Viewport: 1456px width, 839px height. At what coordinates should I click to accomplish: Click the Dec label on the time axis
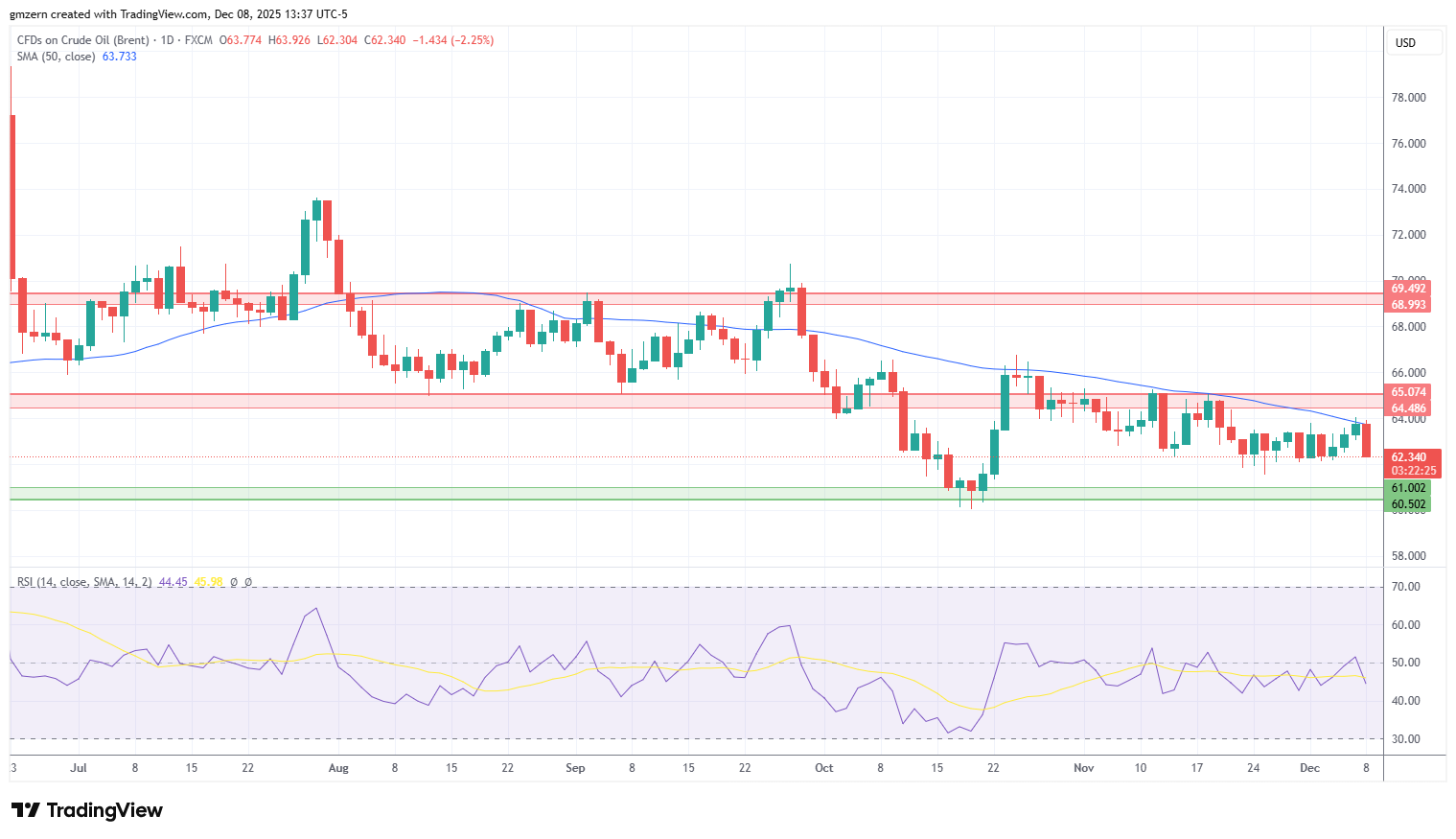point(1309,768)
